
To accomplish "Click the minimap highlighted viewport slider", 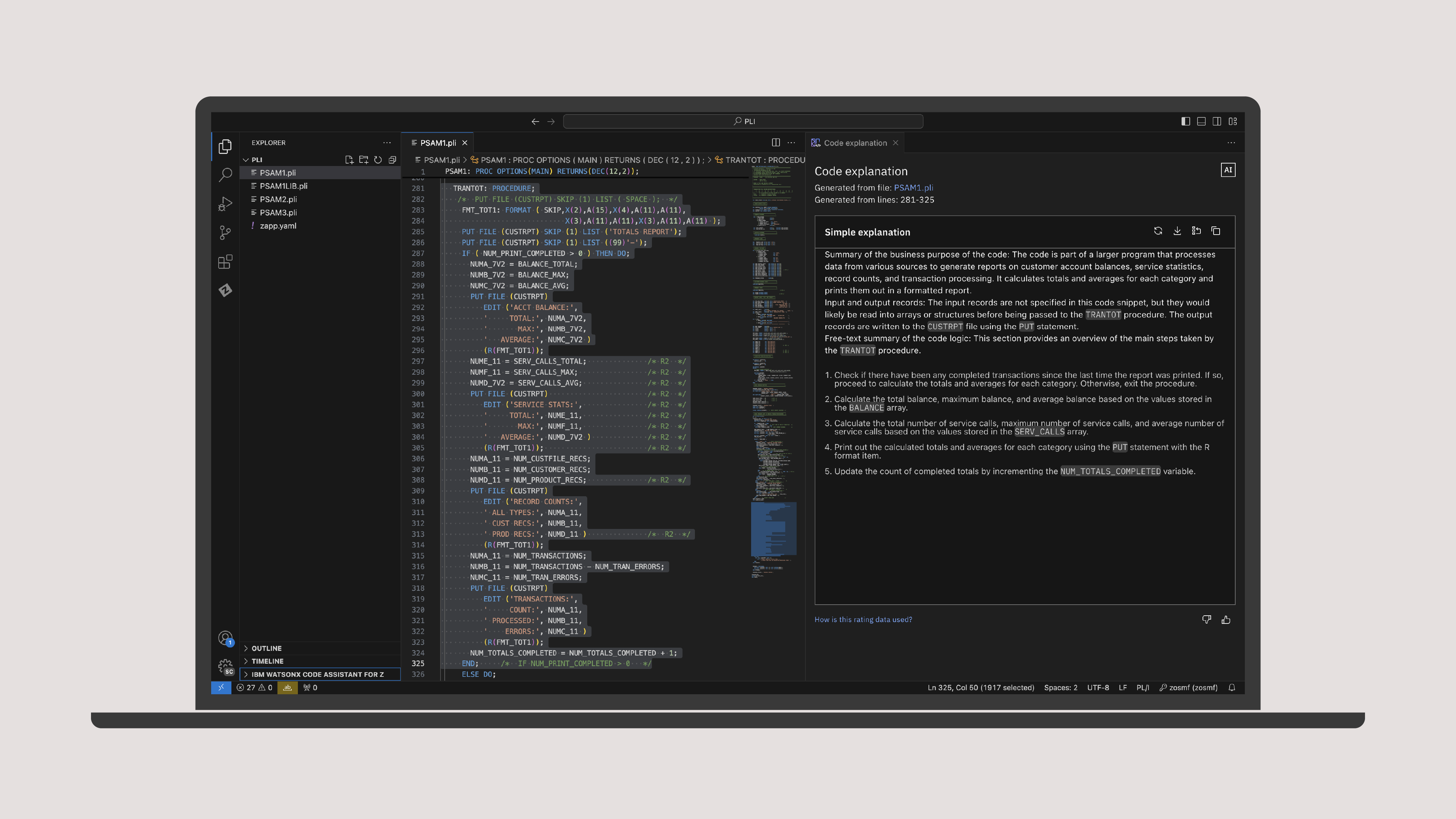I will [x=773, y=529].
